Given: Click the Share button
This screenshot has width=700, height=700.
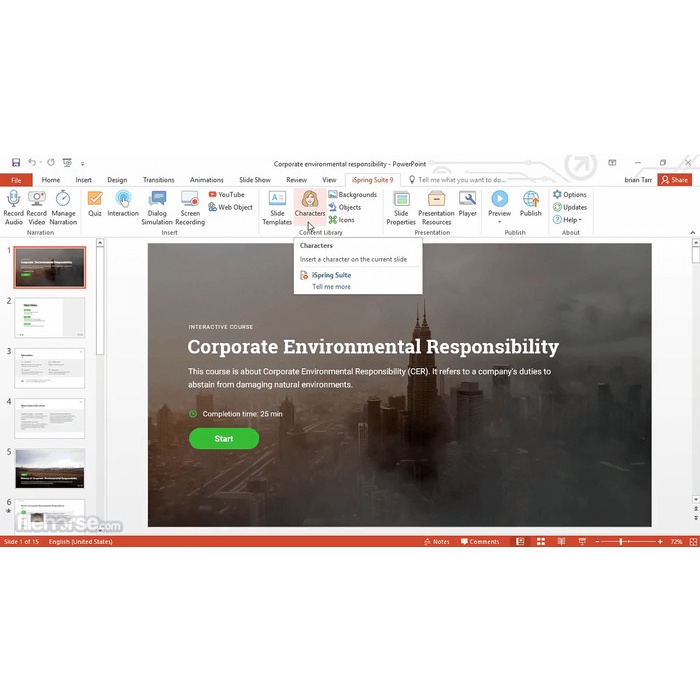Looking at the screenshot, I should click(x=675, y=180).
